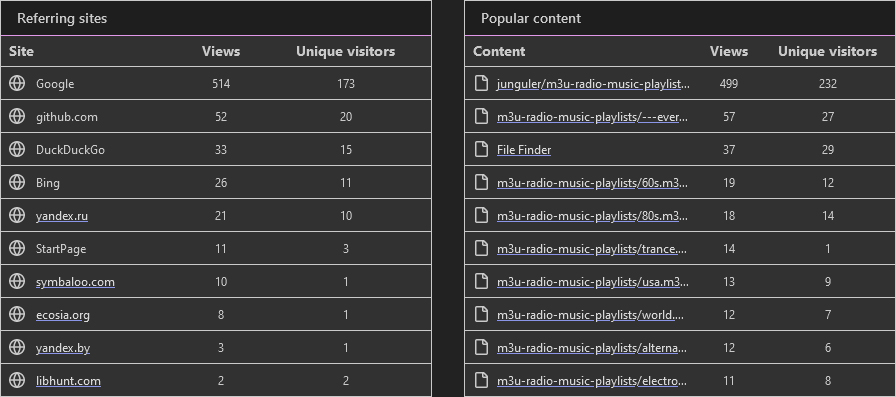Open the 80s.m3u playlist link
This screenshot has width=896, height=397.
593,216
